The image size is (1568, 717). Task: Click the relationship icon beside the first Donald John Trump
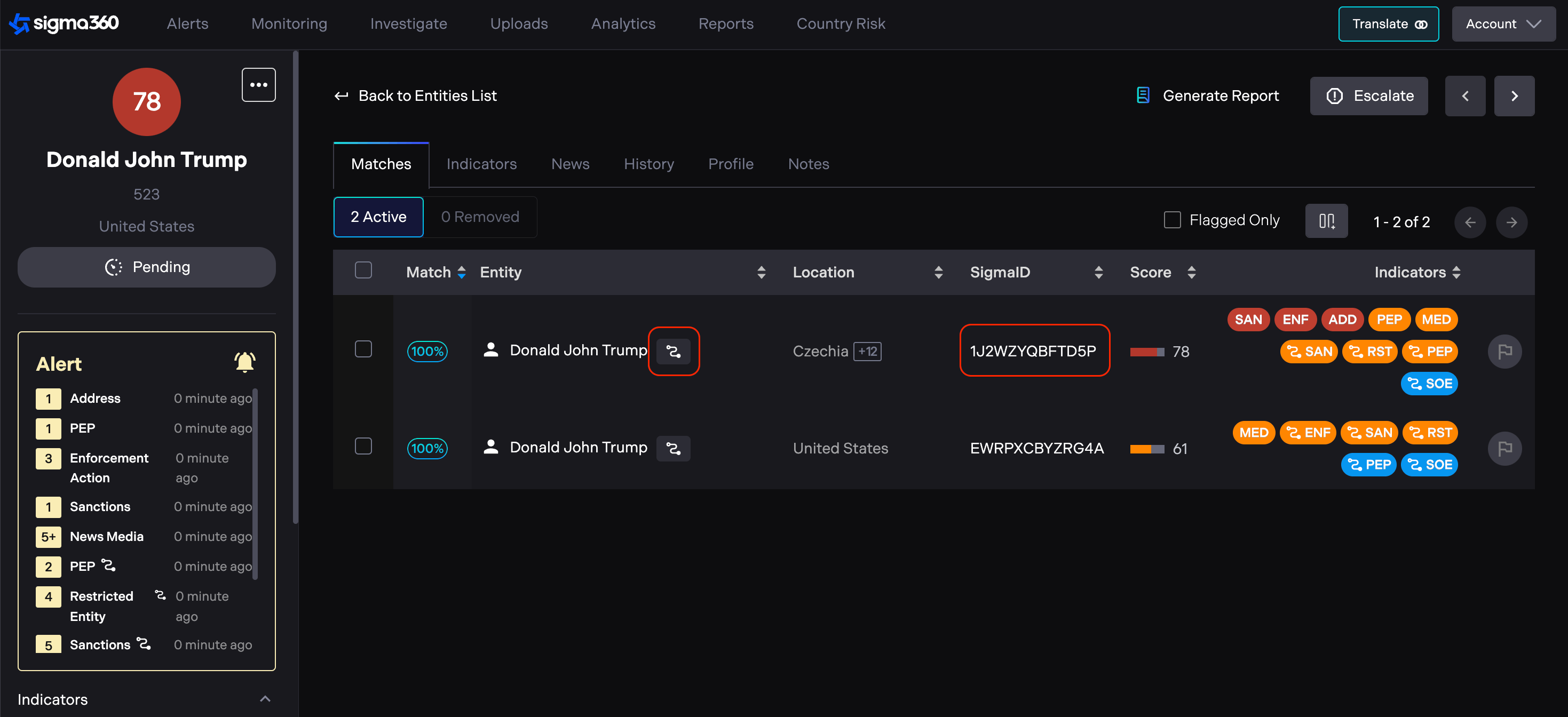673,351
